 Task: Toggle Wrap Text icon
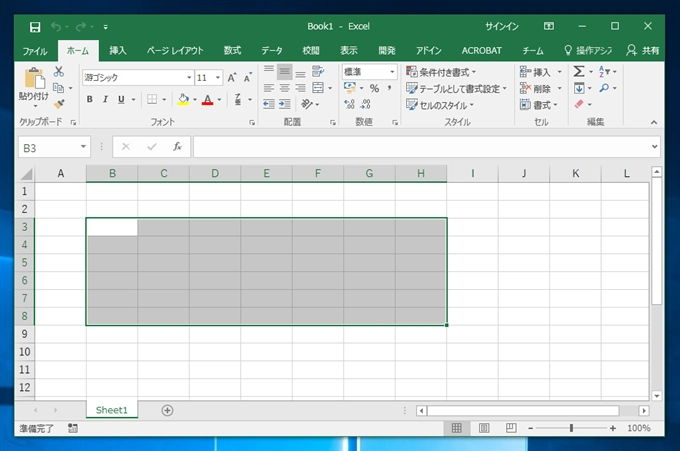[318, 72]
